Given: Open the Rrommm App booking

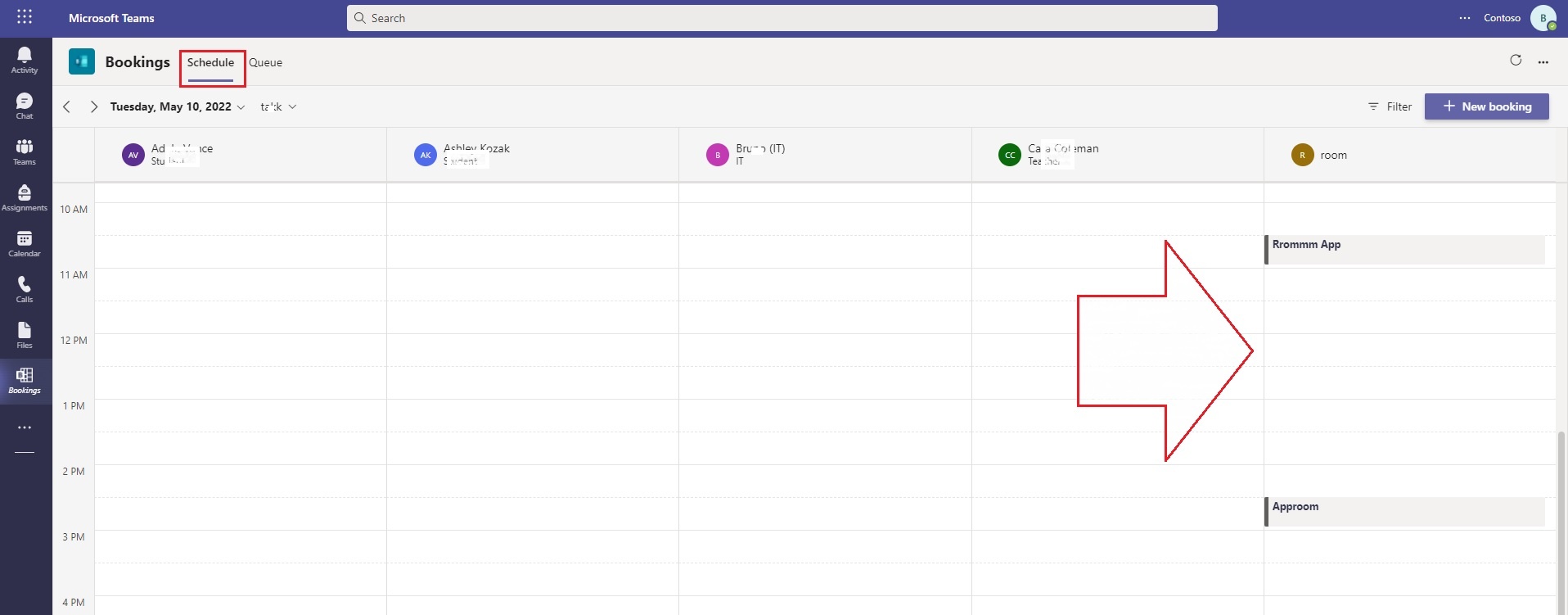Looking at the screenshot, I should tap(1404, 250).
